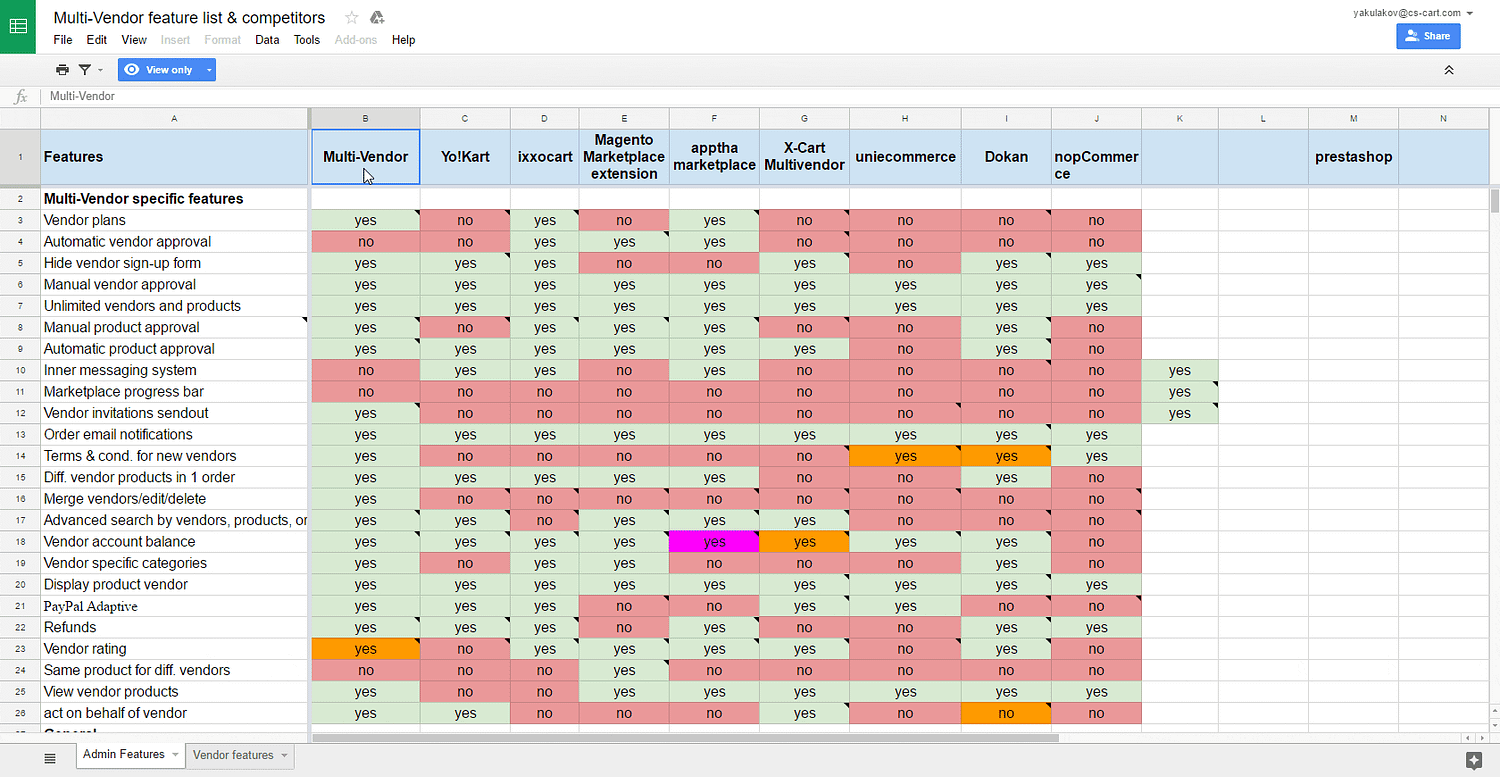Star the Multi-Vendor feature list document
Screen dimensions: 1500x777
351,18
